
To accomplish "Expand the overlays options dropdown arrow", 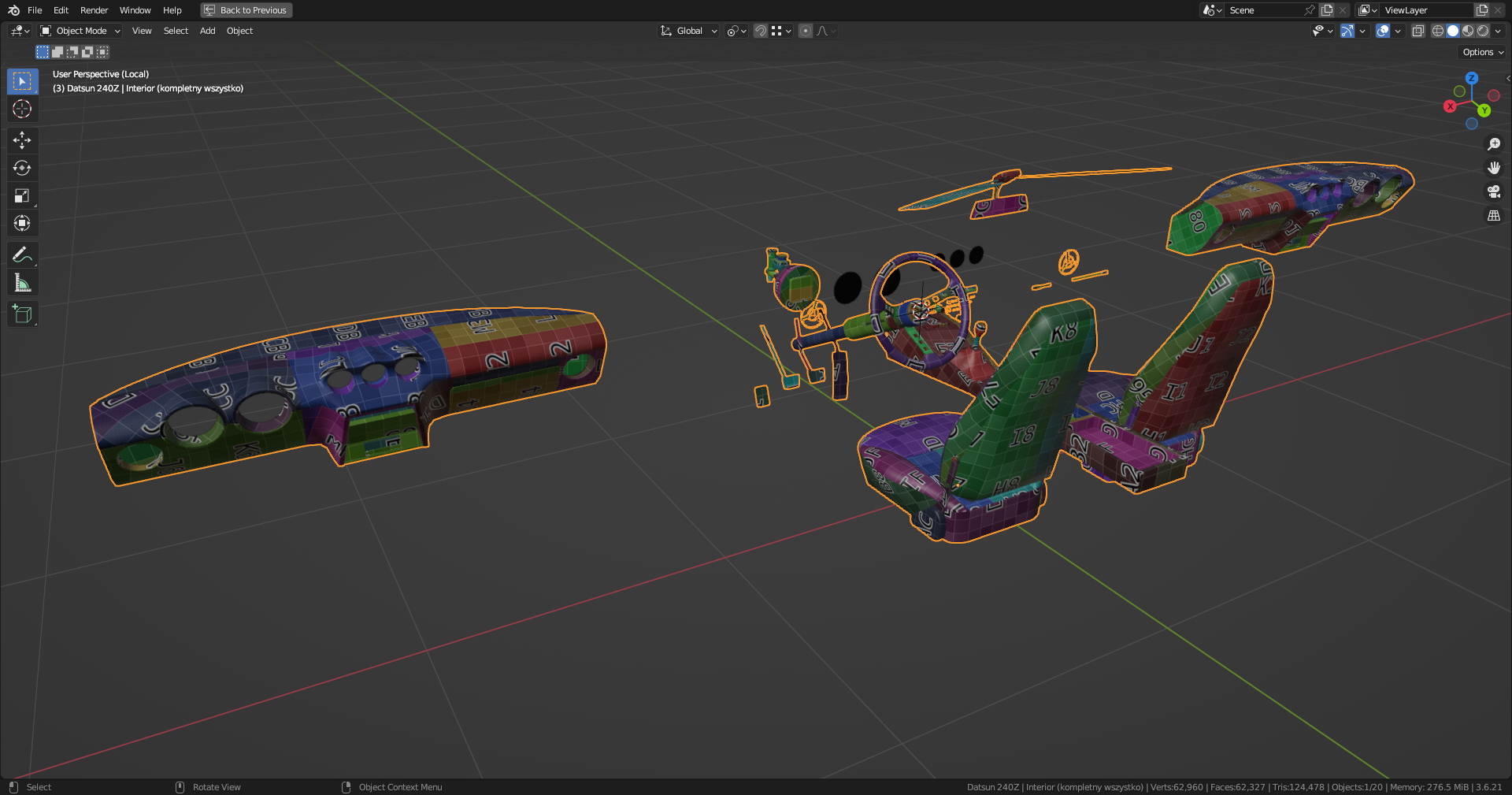I will point(1398,31).
